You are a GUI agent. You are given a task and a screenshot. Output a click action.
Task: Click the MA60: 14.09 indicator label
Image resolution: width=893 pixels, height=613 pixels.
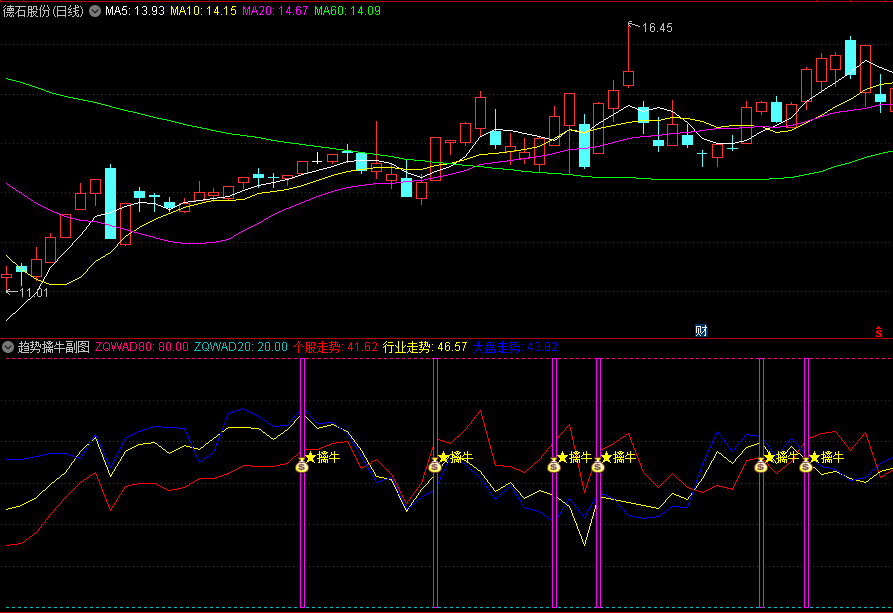click(x=347, y=11)
